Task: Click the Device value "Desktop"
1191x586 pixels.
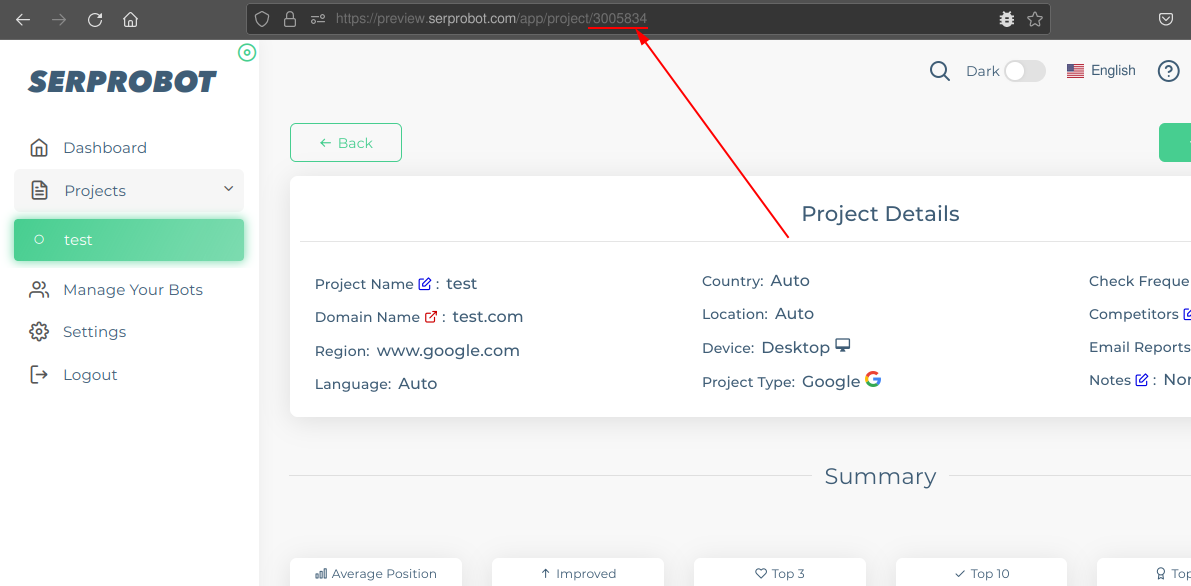Action: (795, 347)
